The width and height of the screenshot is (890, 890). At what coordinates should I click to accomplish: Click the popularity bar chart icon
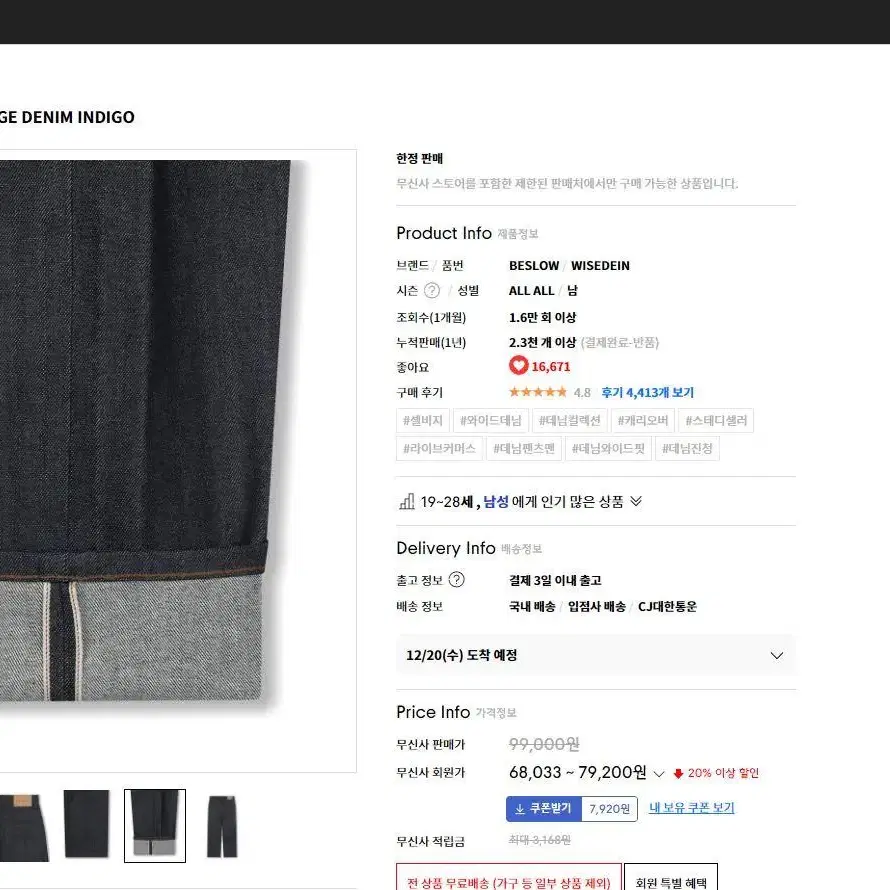click(407, 501)
